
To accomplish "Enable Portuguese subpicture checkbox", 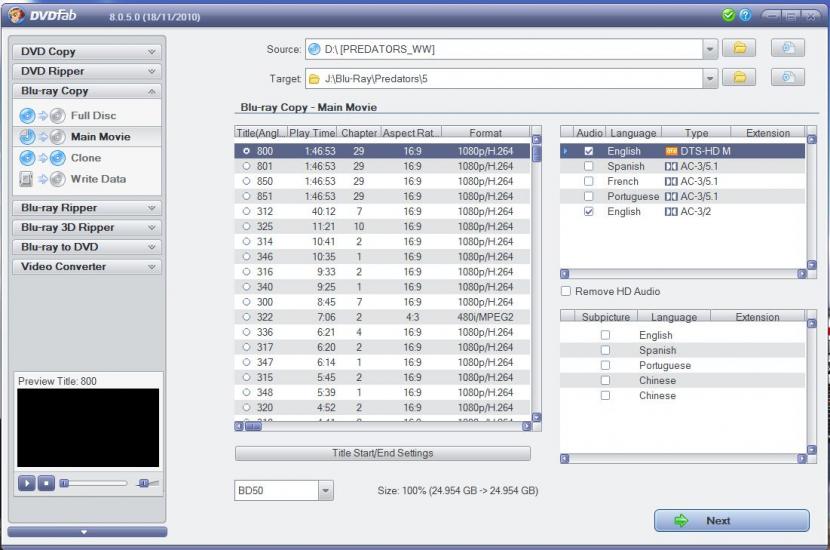I will click(606, 365).
